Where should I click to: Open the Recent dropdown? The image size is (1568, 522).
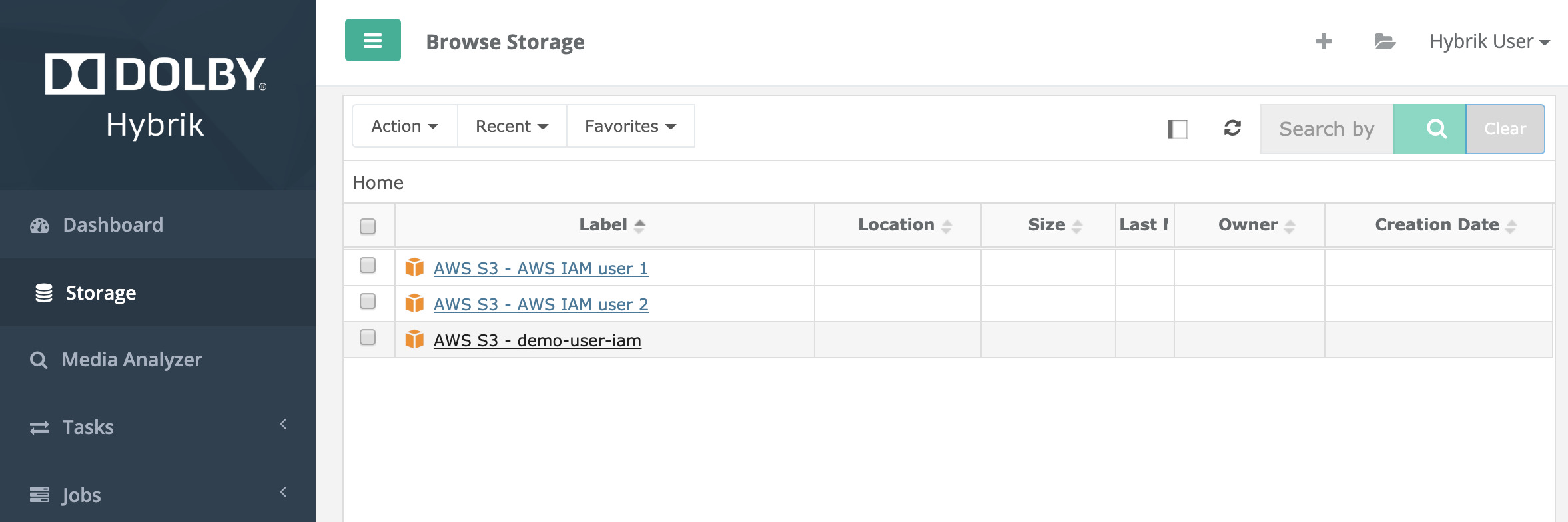[512, 126]
